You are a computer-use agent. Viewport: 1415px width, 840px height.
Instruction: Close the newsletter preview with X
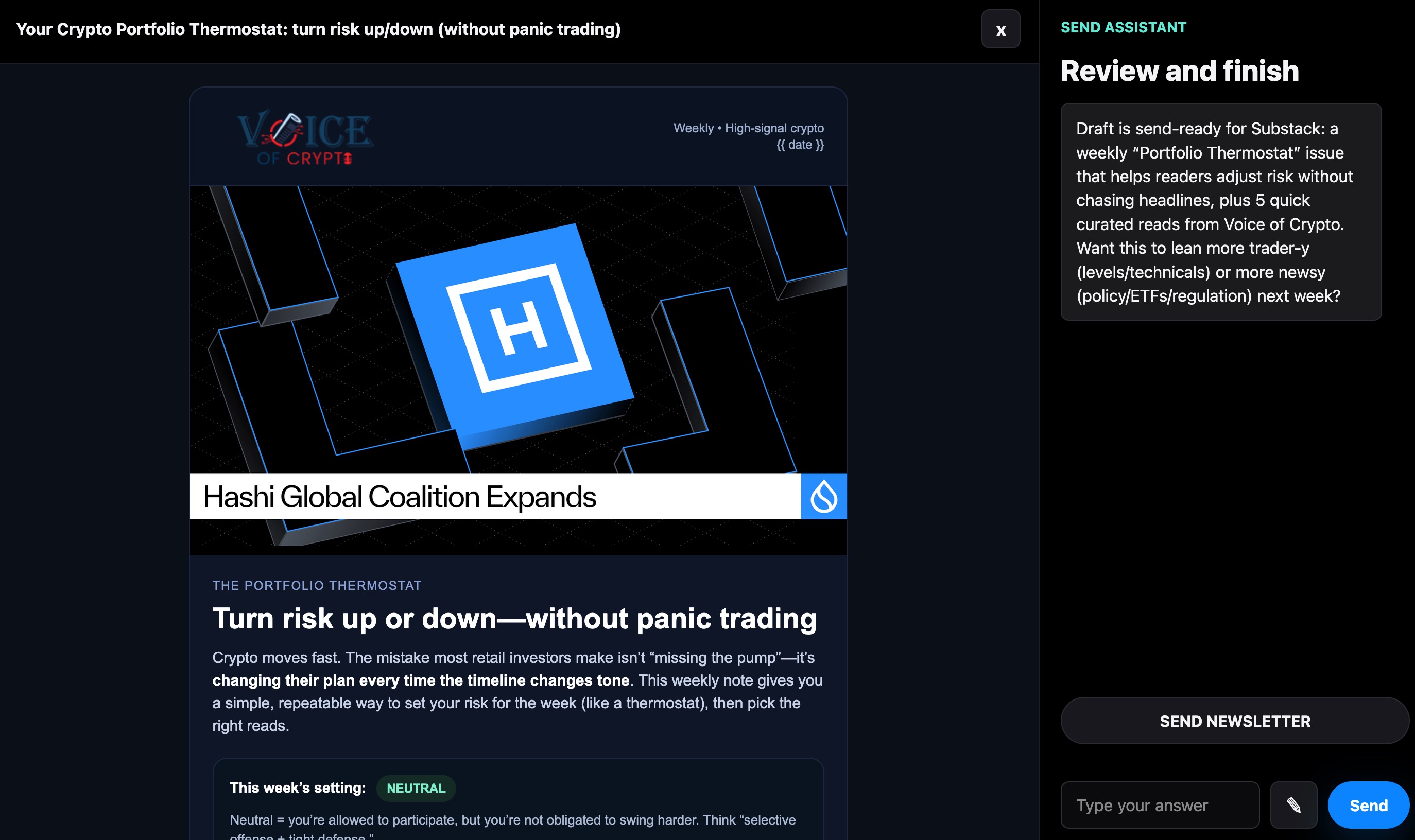[1000, 29]
